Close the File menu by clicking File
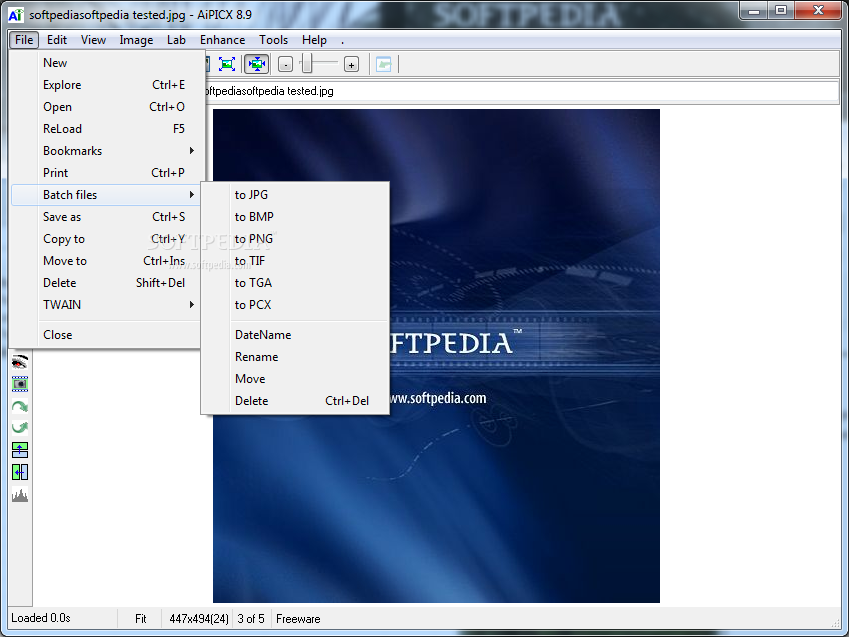 click(24, 40)
